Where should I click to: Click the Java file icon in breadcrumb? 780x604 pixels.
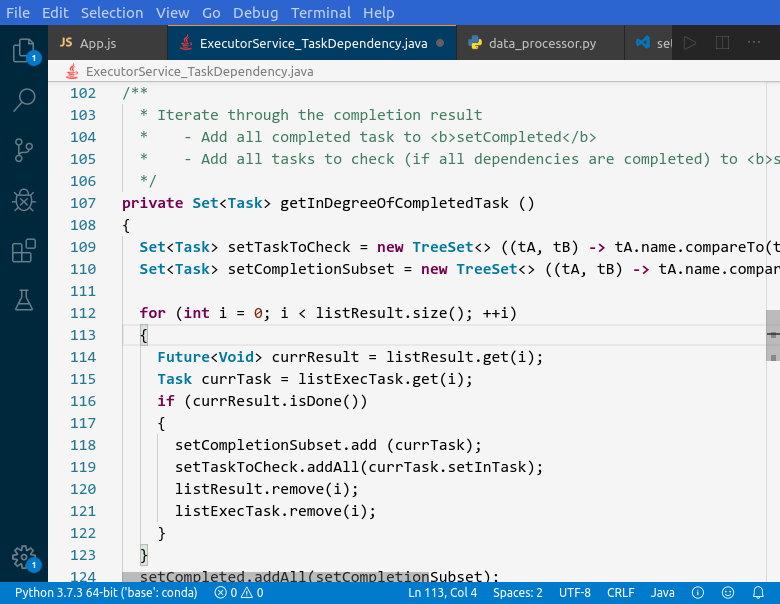coord(72,72)
